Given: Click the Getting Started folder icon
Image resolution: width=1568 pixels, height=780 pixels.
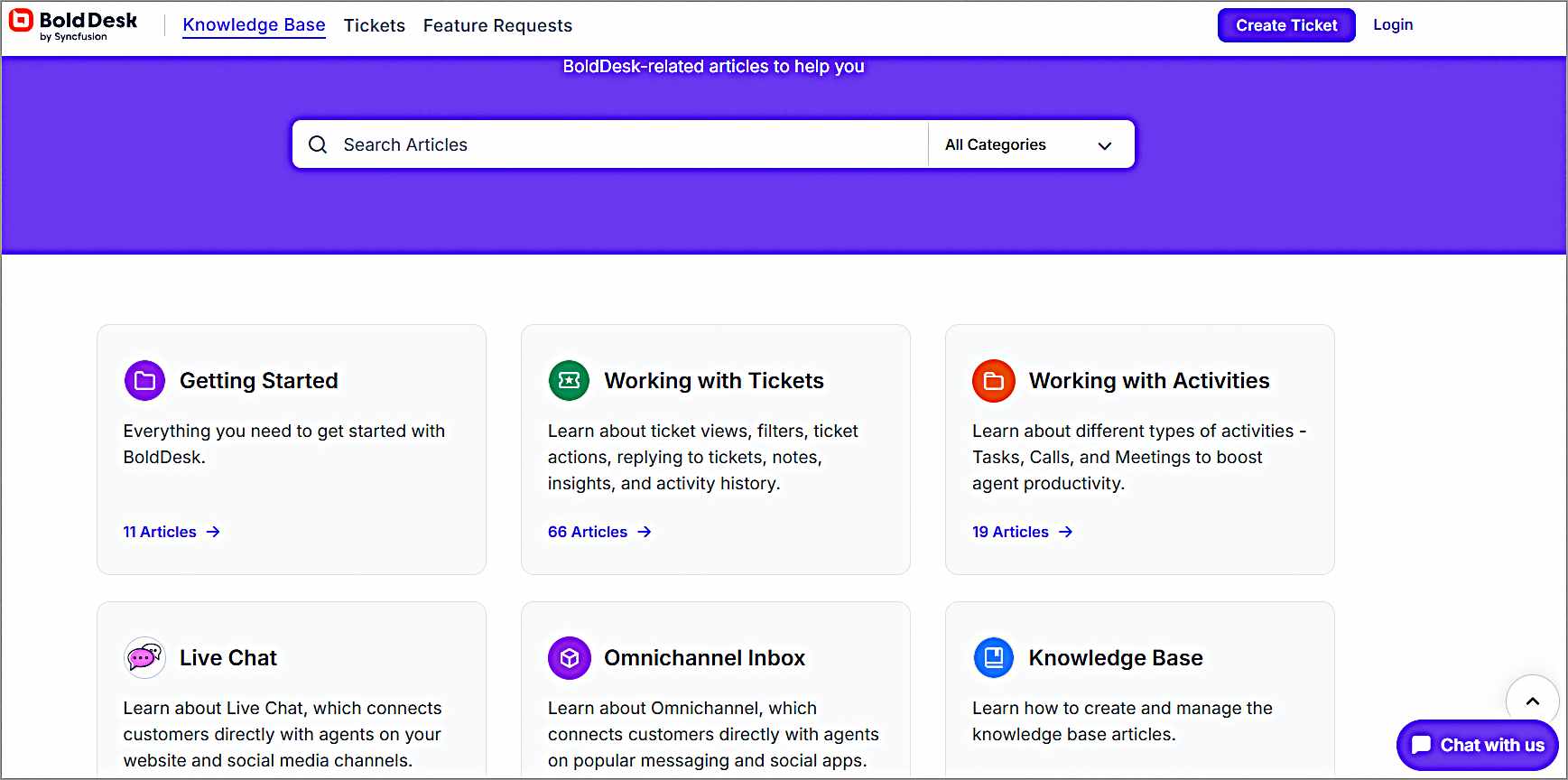Looking at the screenshot, I should pos(144,381).
